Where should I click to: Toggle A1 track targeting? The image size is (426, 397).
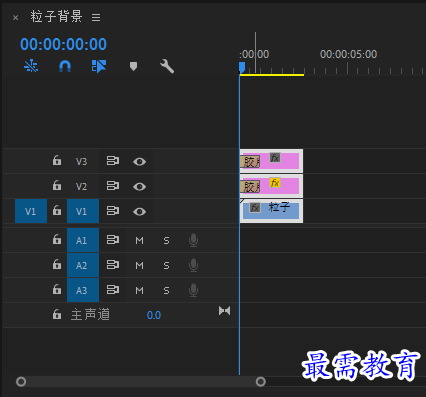[x=83, y=240]
